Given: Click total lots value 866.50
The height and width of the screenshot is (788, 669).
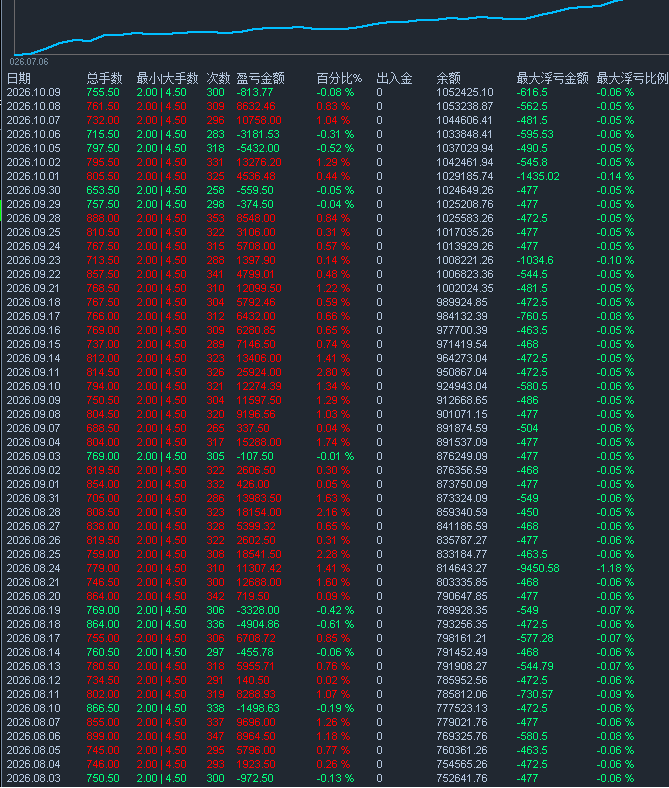Looking at the screenshot, I should pos(103,708).
